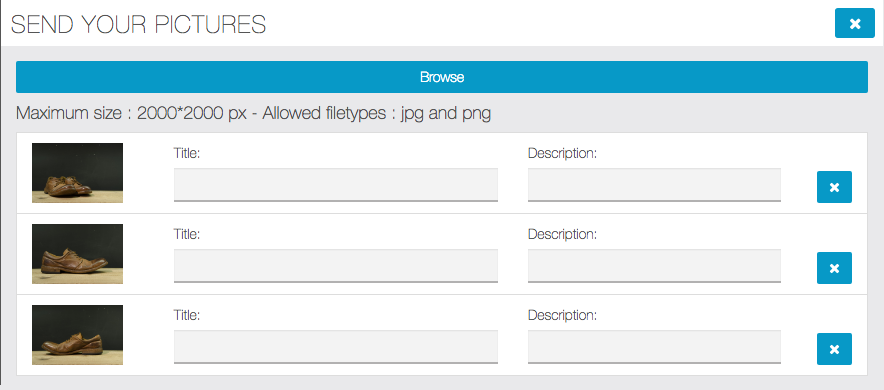Open the first thumbnail showing a shoe pair
This screenshot has width=884, height=390.
pyautogui.click(x=77, y=173)
